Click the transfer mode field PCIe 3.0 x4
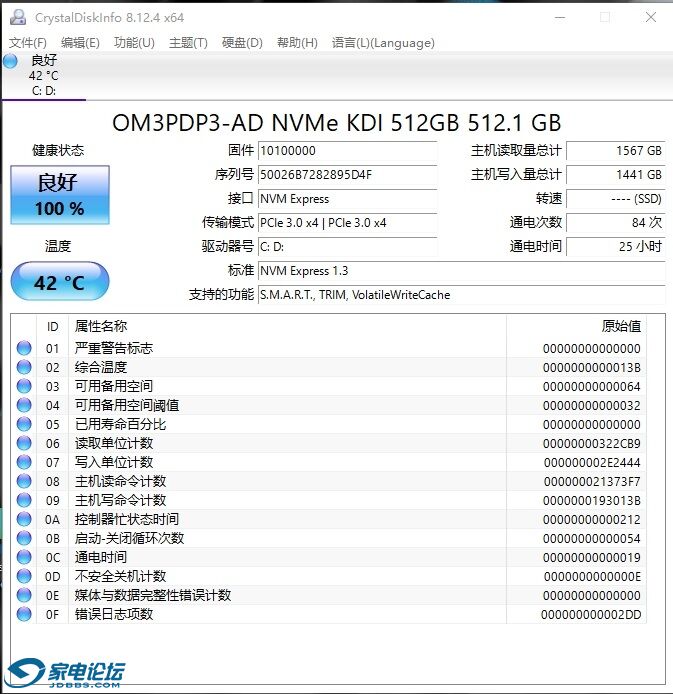The image size is (673, 694). click(x=348, y=223)
